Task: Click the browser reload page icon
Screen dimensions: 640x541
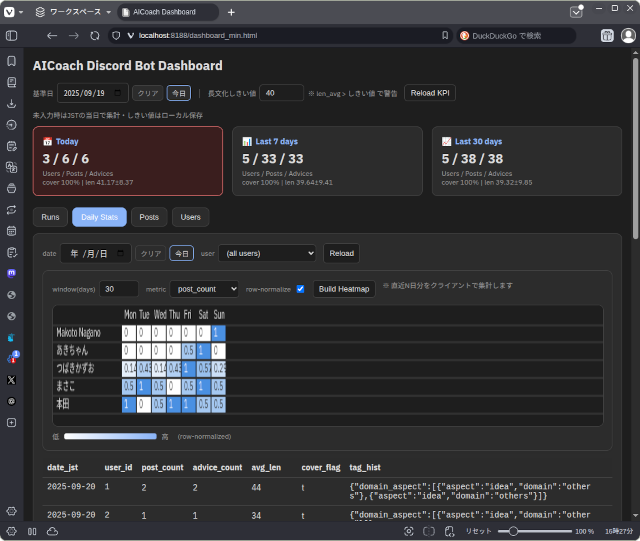Action: [x=95, y=35]
